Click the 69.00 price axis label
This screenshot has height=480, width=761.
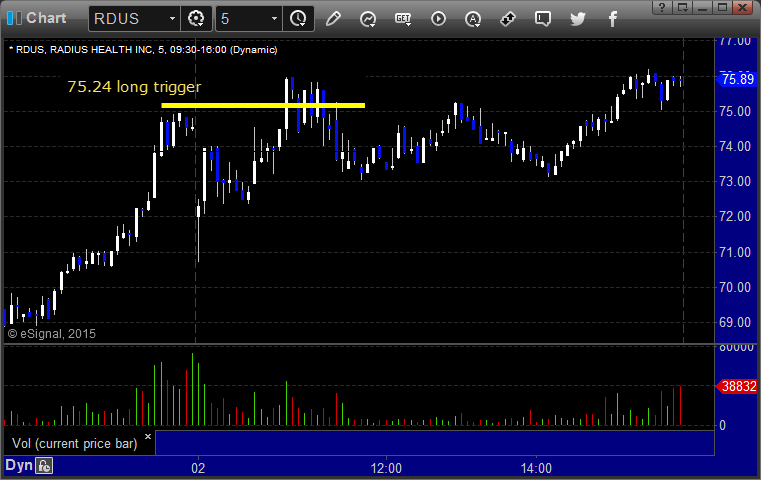click(x=735, y=322)
